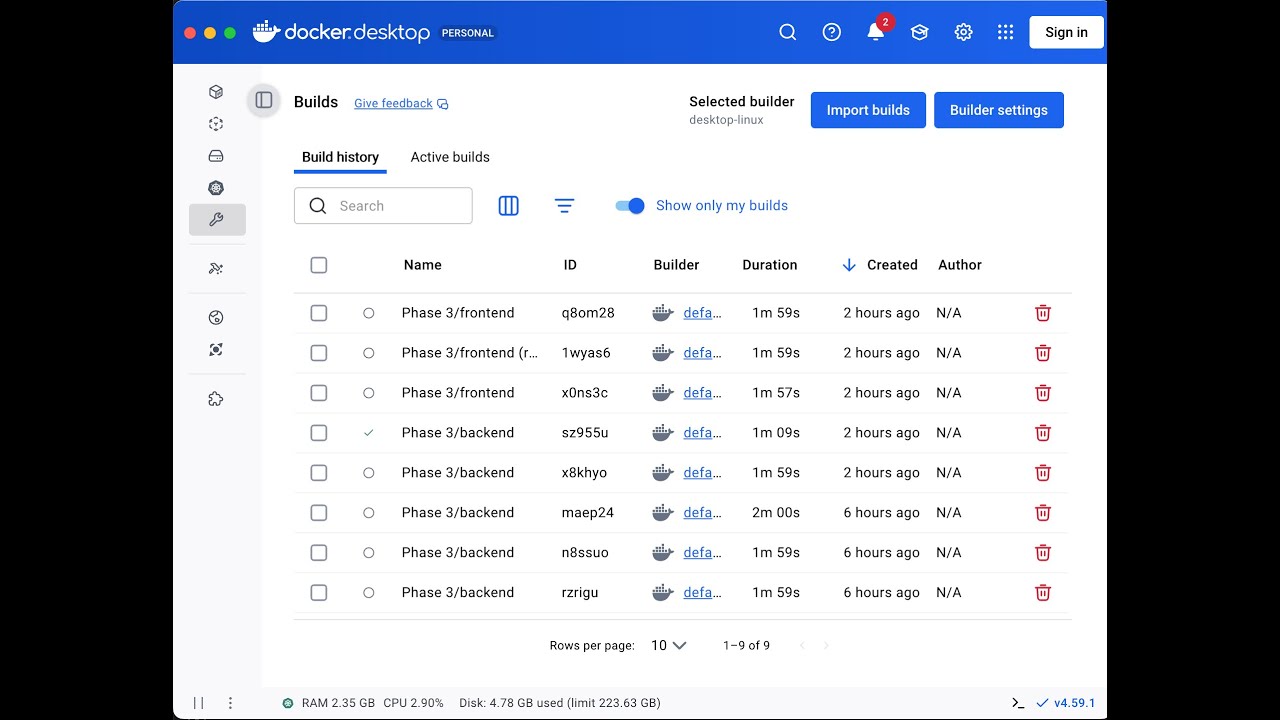
Task: Switch to the Build history tab
Action: pos(340,157)
